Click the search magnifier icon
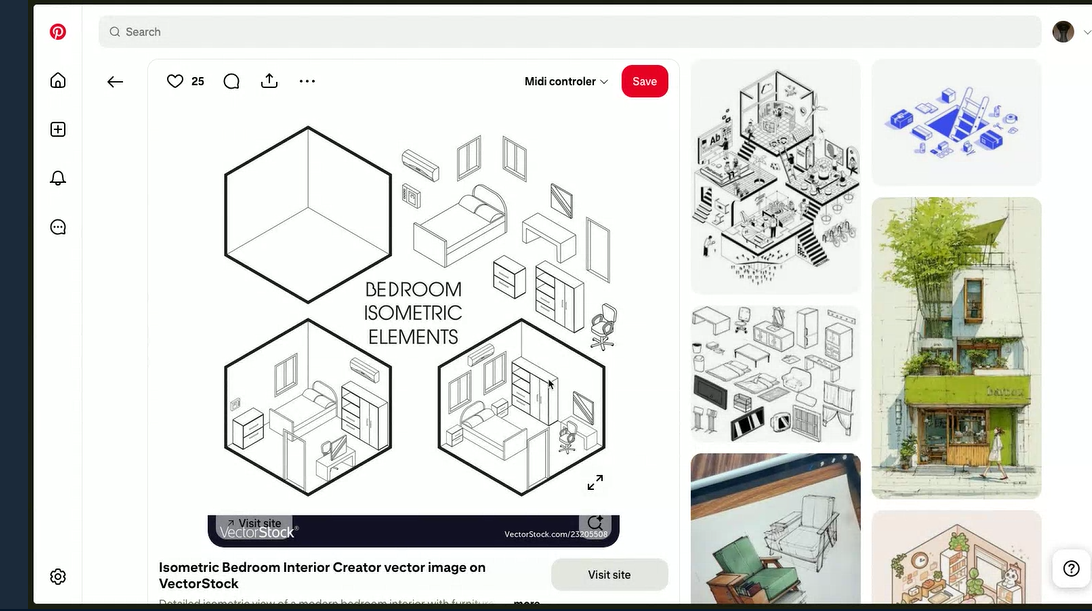 tap(115, 32)
